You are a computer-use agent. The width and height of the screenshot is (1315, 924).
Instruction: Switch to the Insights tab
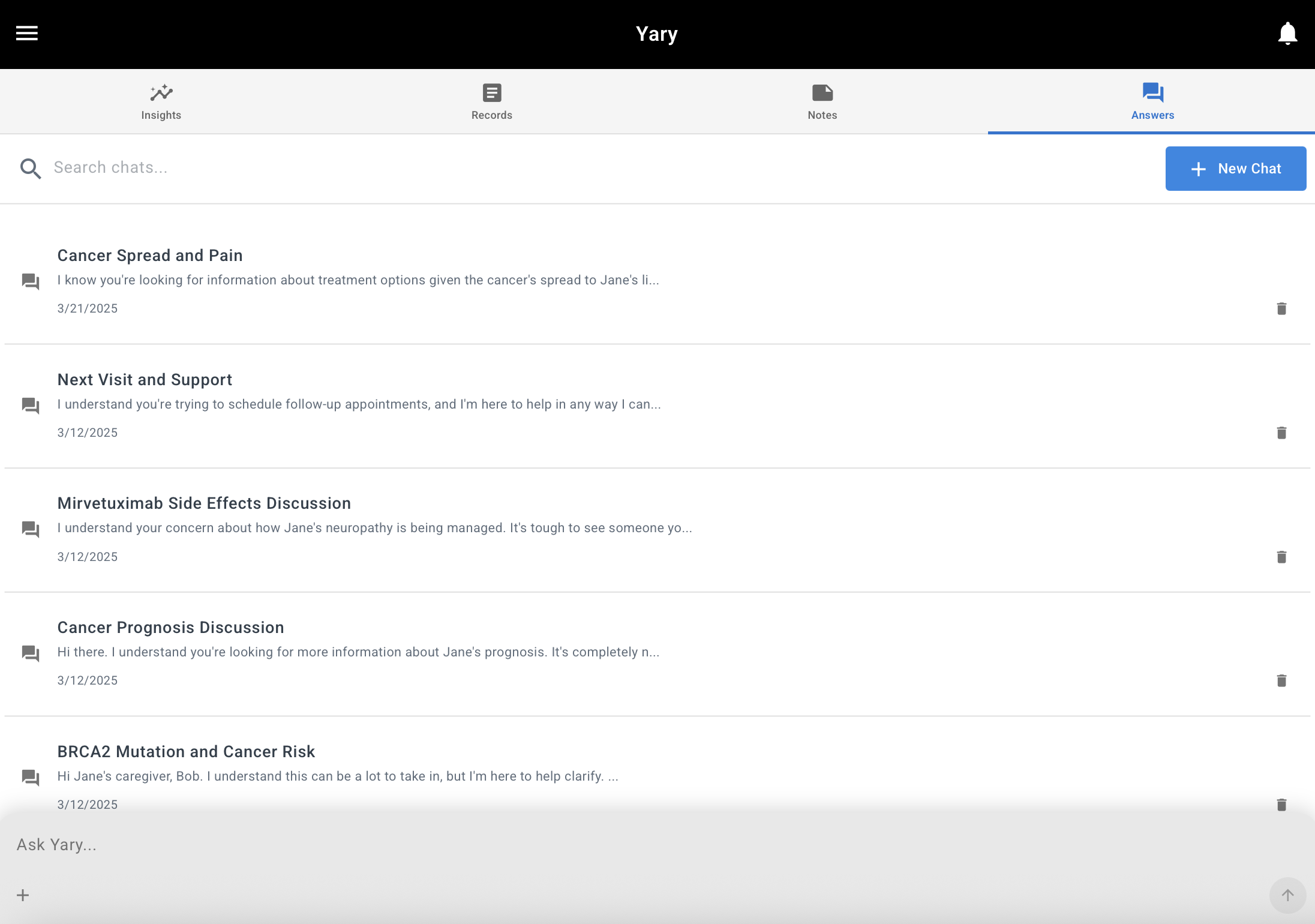coord(161,101)
